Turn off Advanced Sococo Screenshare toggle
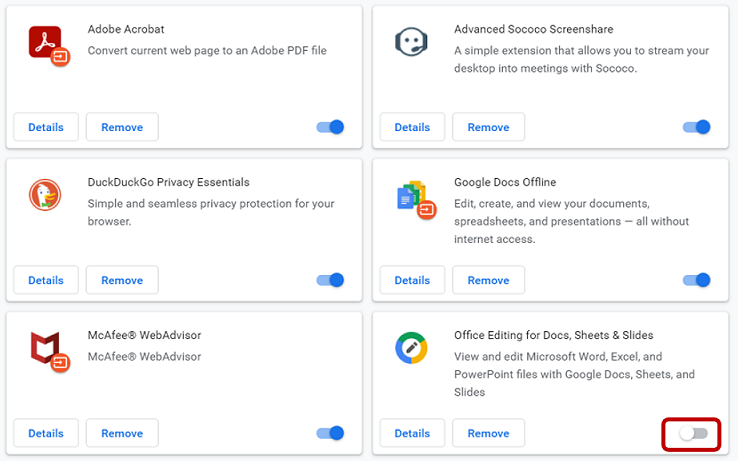This screenshot has height=461, width=738. [697, 127]
